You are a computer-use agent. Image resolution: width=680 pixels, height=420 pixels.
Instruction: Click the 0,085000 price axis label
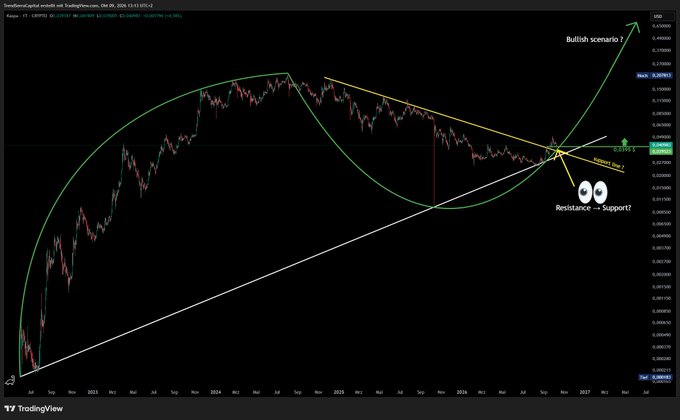point(661,114)
